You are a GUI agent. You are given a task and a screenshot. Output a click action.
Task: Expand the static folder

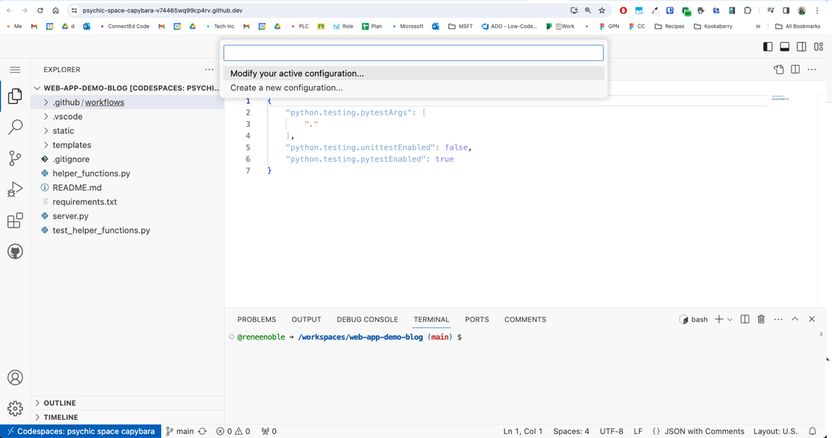[127, 131]
